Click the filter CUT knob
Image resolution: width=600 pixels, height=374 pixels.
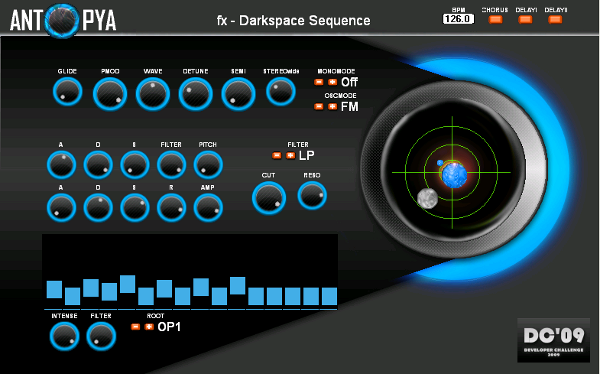tap(269, 198)
